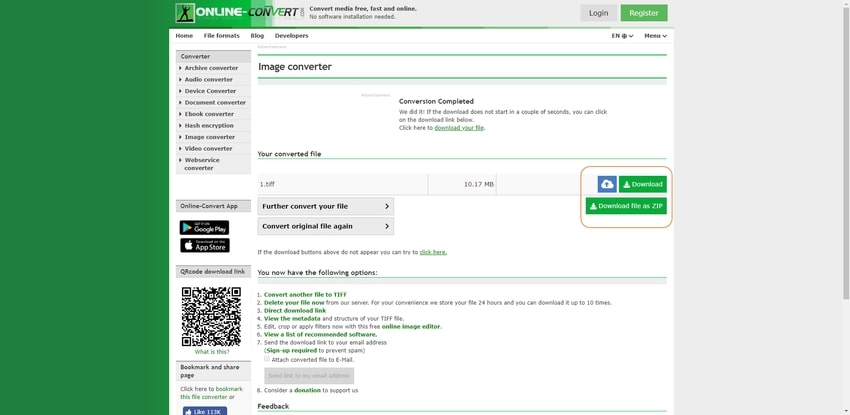Open the App Store badge
Image resolution: width=850 pixels, height=415 pixels.
point(204,245)
